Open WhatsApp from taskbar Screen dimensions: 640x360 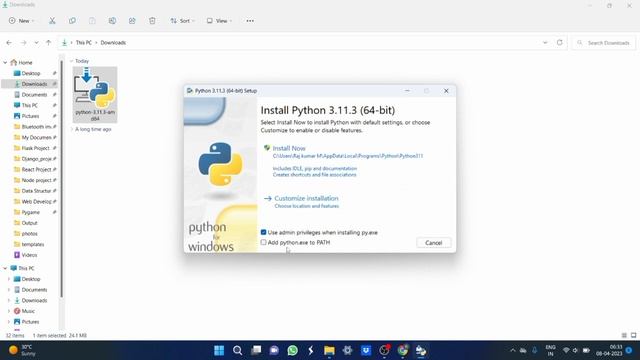pyautogui.click(x=293, y=350)
